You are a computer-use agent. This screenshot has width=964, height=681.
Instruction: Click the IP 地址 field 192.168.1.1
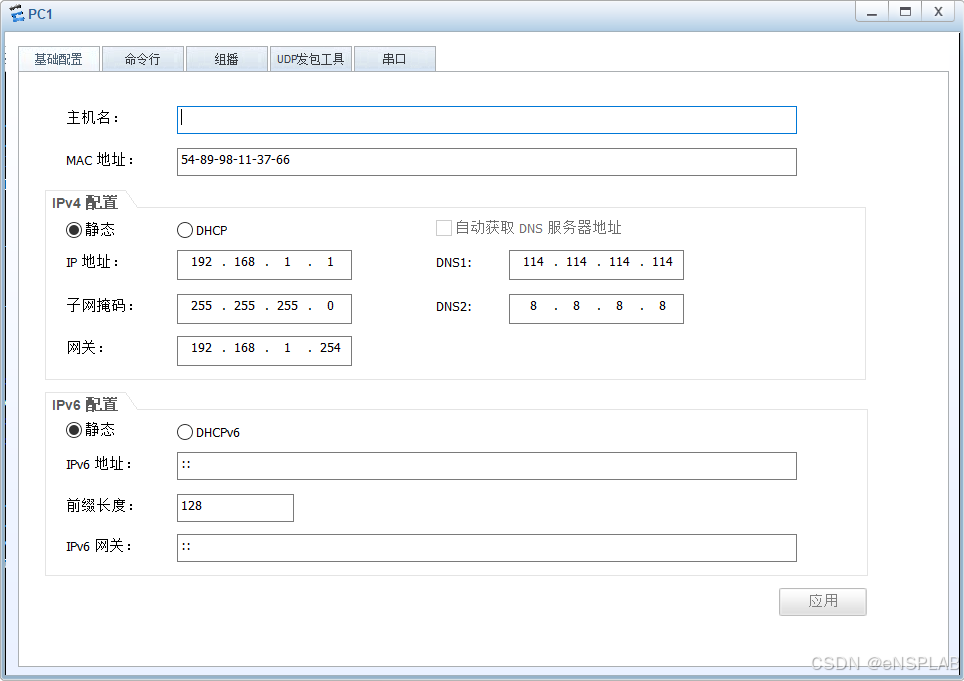point(264,265)
